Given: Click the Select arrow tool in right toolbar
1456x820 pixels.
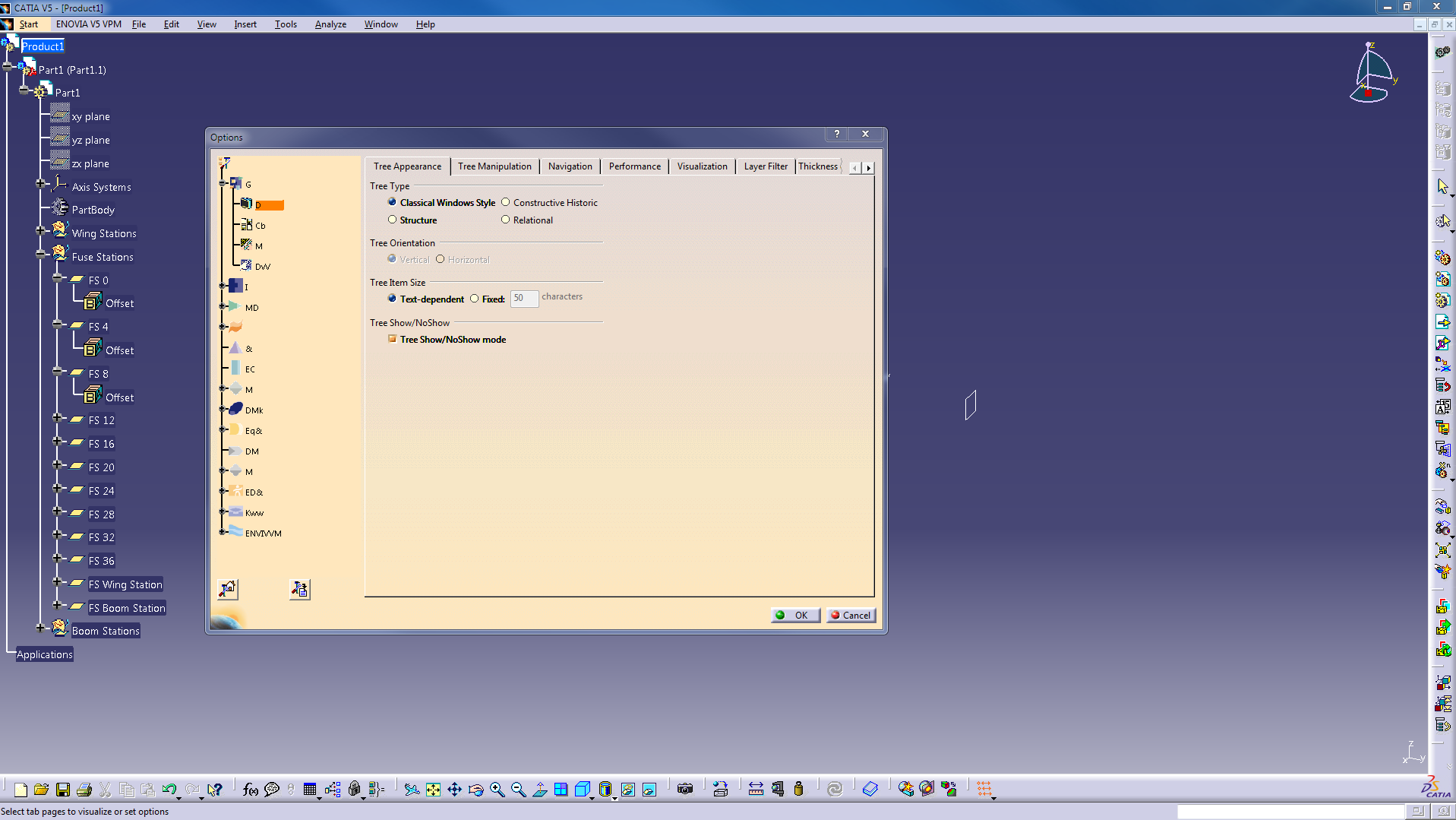Looking at the screenshot, I should pyautogui.click(x=1442, y=186).
